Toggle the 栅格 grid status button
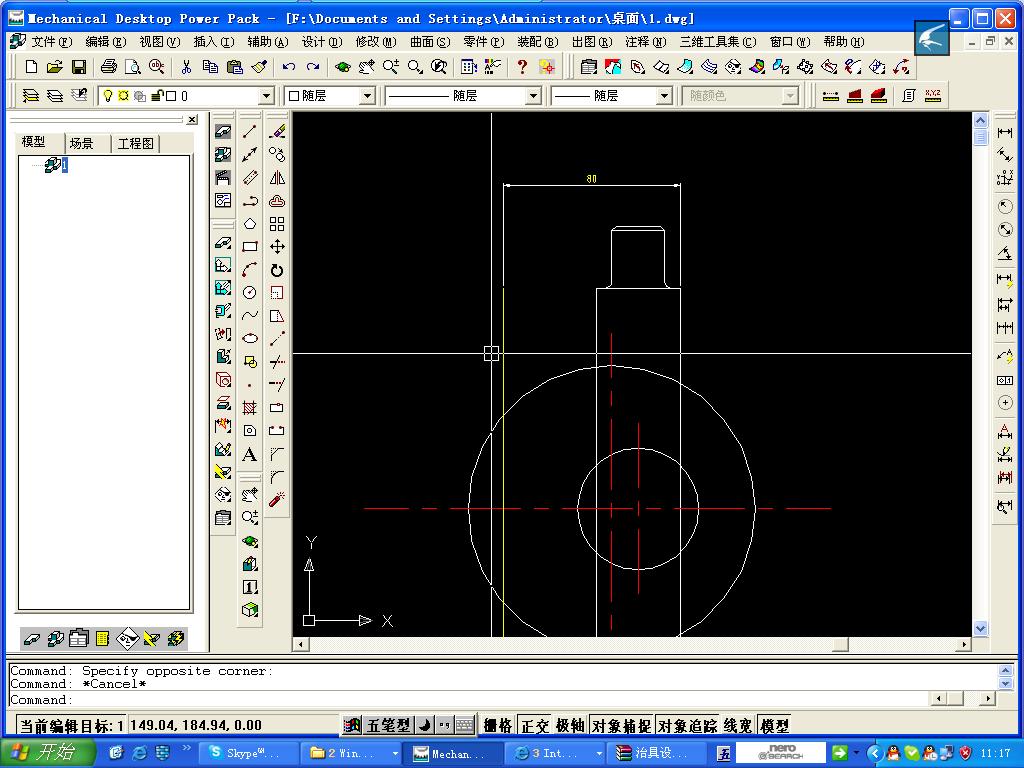Image resolution: width=1024 pixels, height=768 pixels. (498, 726)
